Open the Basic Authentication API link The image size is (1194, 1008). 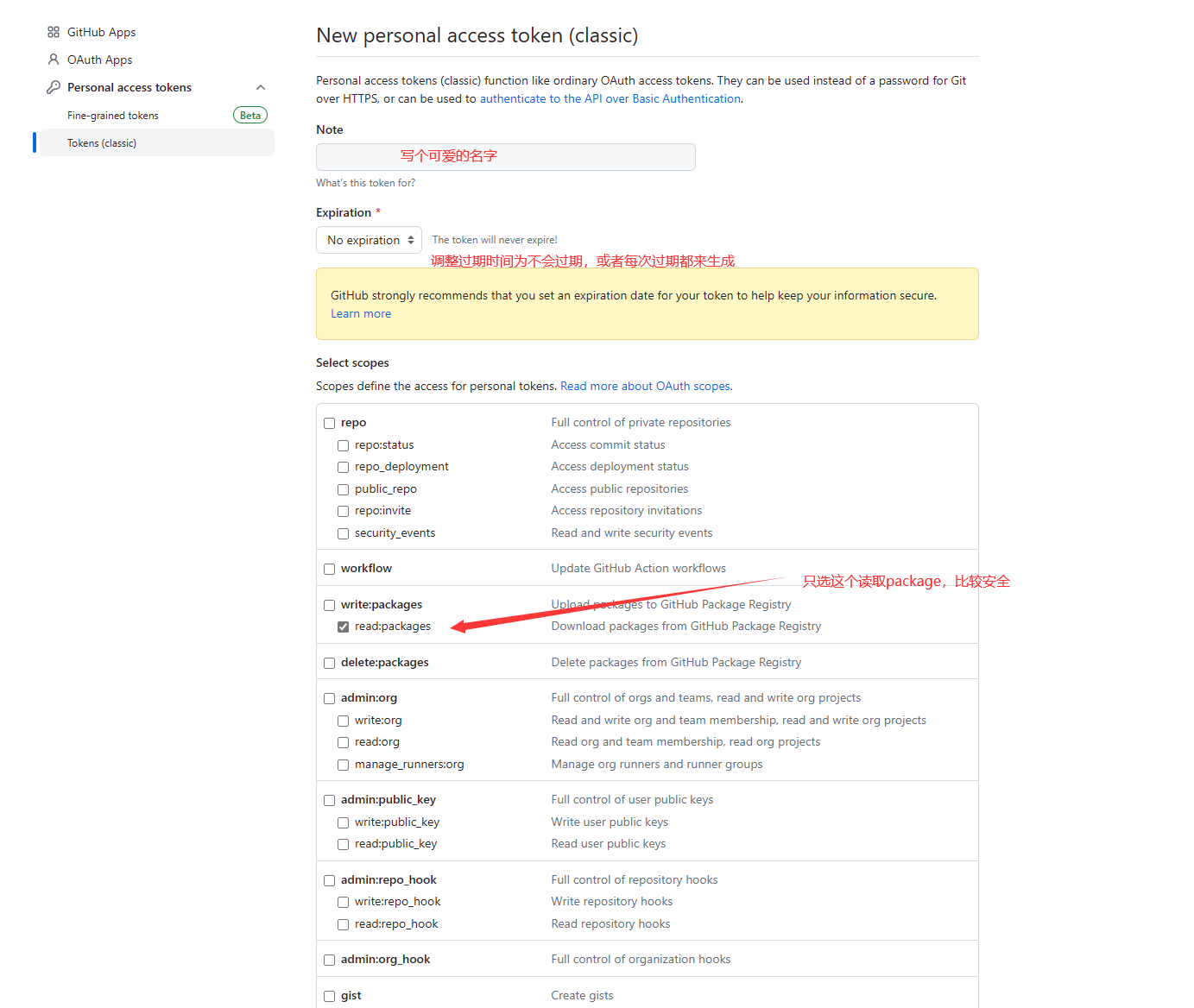click(610, 98)
